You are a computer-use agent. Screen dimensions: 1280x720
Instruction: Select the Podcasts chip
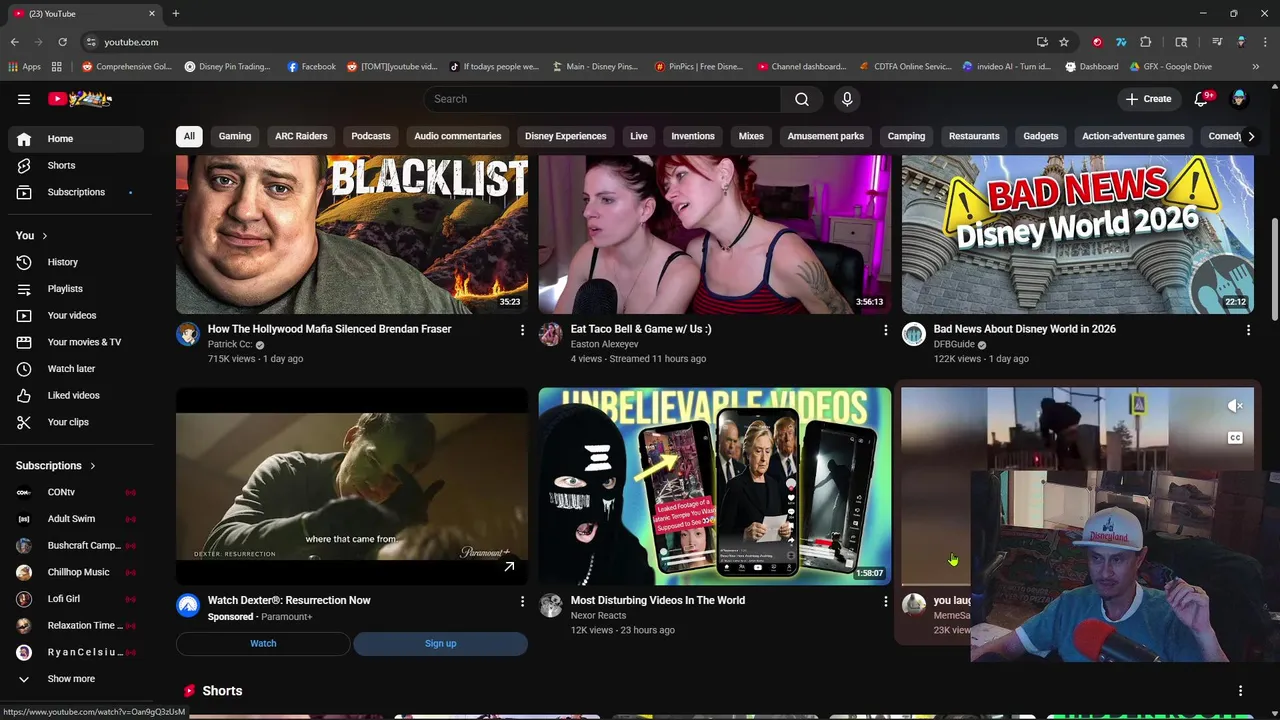pos(371,136)
